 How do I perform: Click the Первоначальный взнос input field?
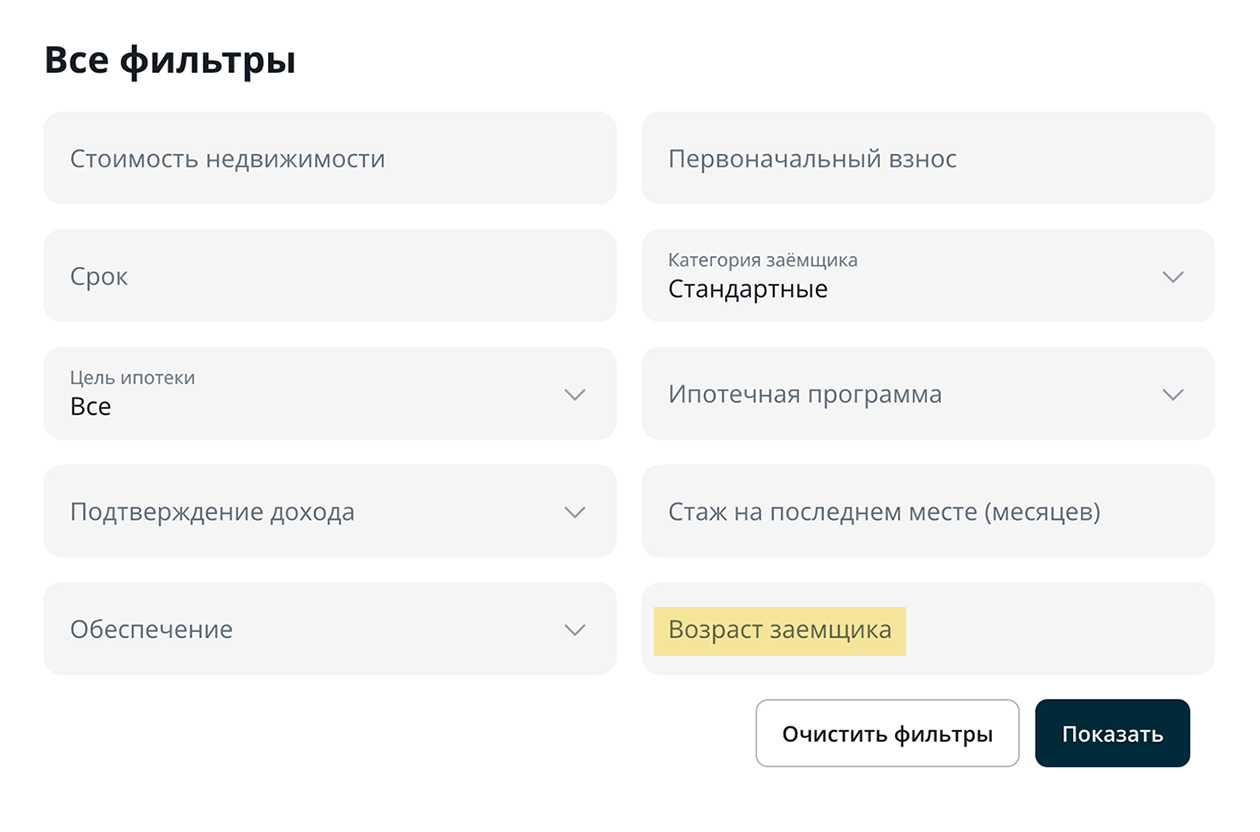pyautogui.click(x=928, y=158)
